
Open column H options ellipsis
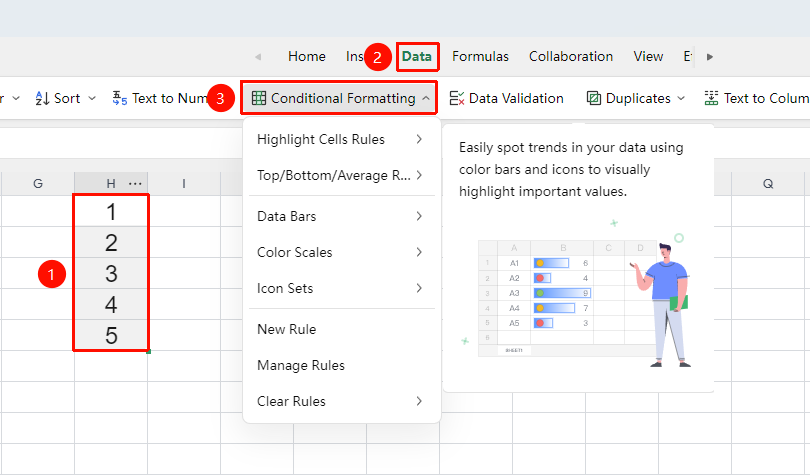click(135, 184)
